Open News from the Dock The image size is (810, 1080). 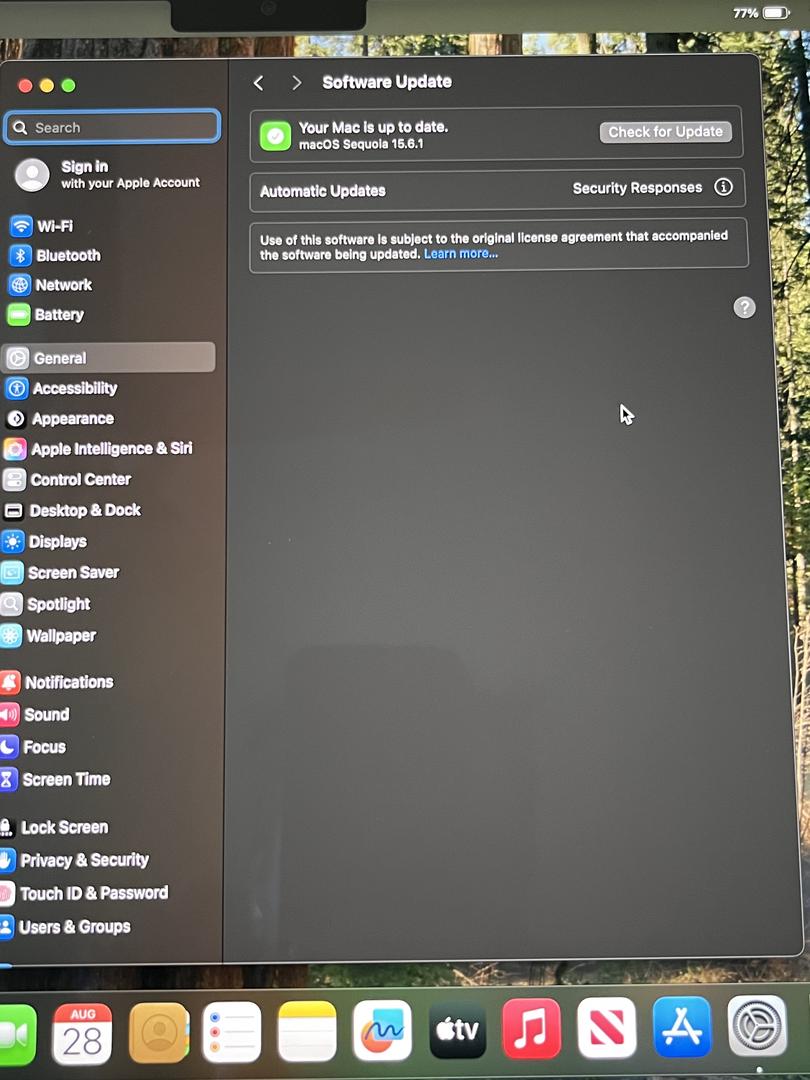click(x=607, y=1027)
